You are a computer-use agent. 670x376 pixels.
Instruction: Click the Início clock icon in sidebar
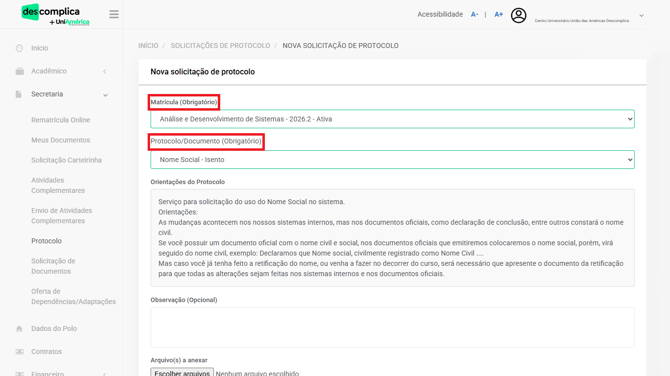click(x=19, y=48)
